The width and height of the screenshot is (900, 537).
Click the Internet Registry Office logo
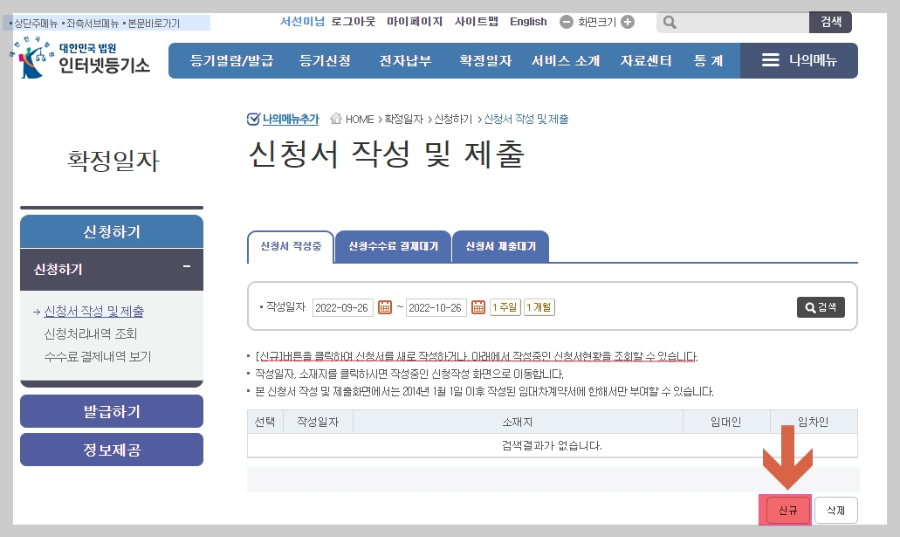coord(80,58)
